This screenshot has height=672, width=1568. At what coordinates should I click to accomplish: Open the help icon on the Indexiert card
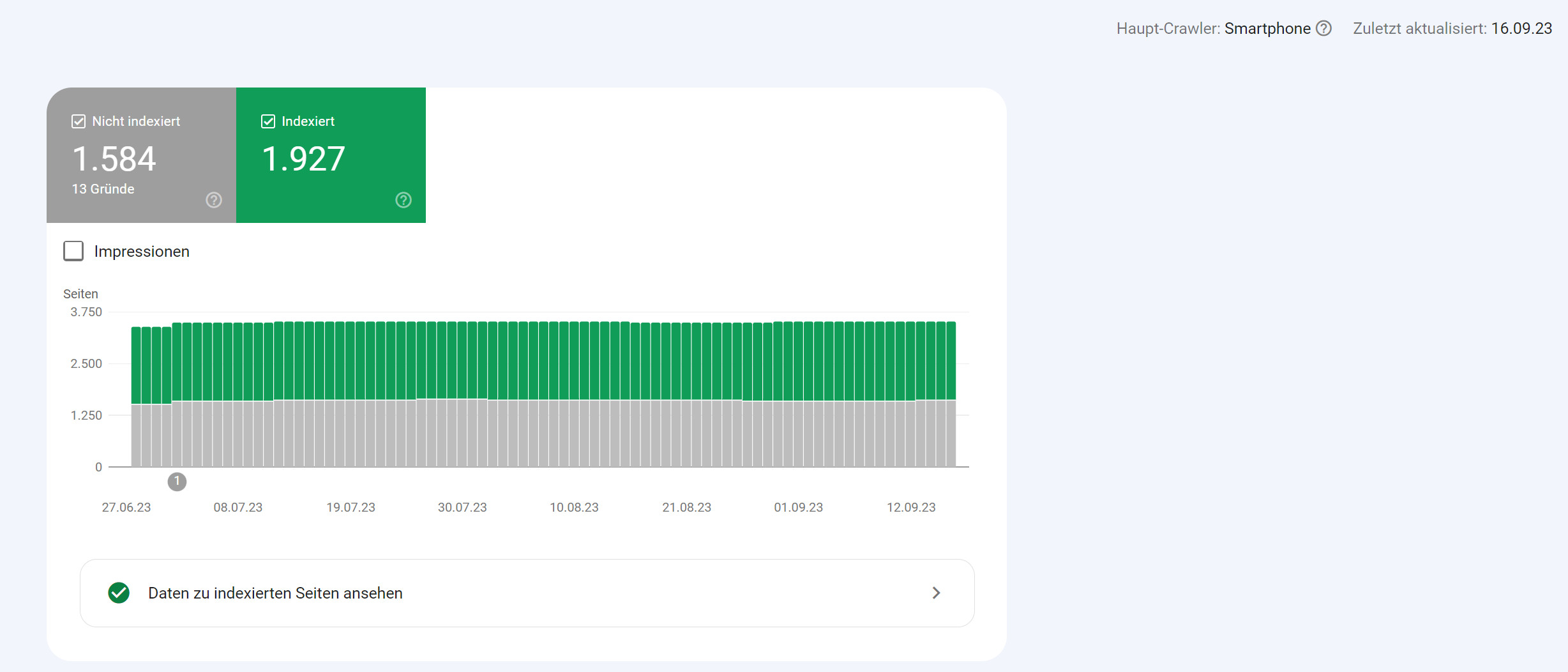(403, 200)
